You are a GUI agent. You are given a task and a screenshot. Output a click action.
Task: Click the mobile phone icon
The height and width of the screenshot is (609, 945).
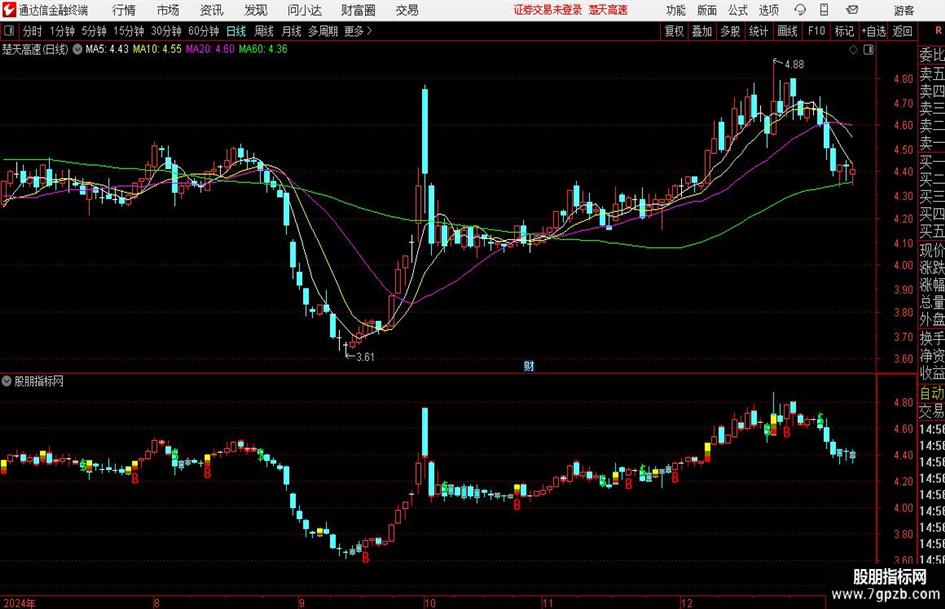[x=824, y=10]
